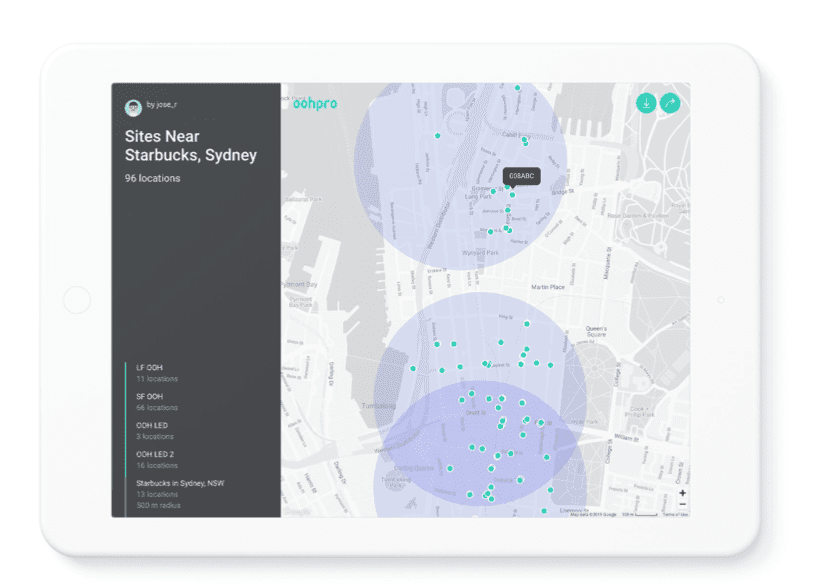Screen dimensions: 830x588
Task: Zoom out with the minus control
Action: 682,504
